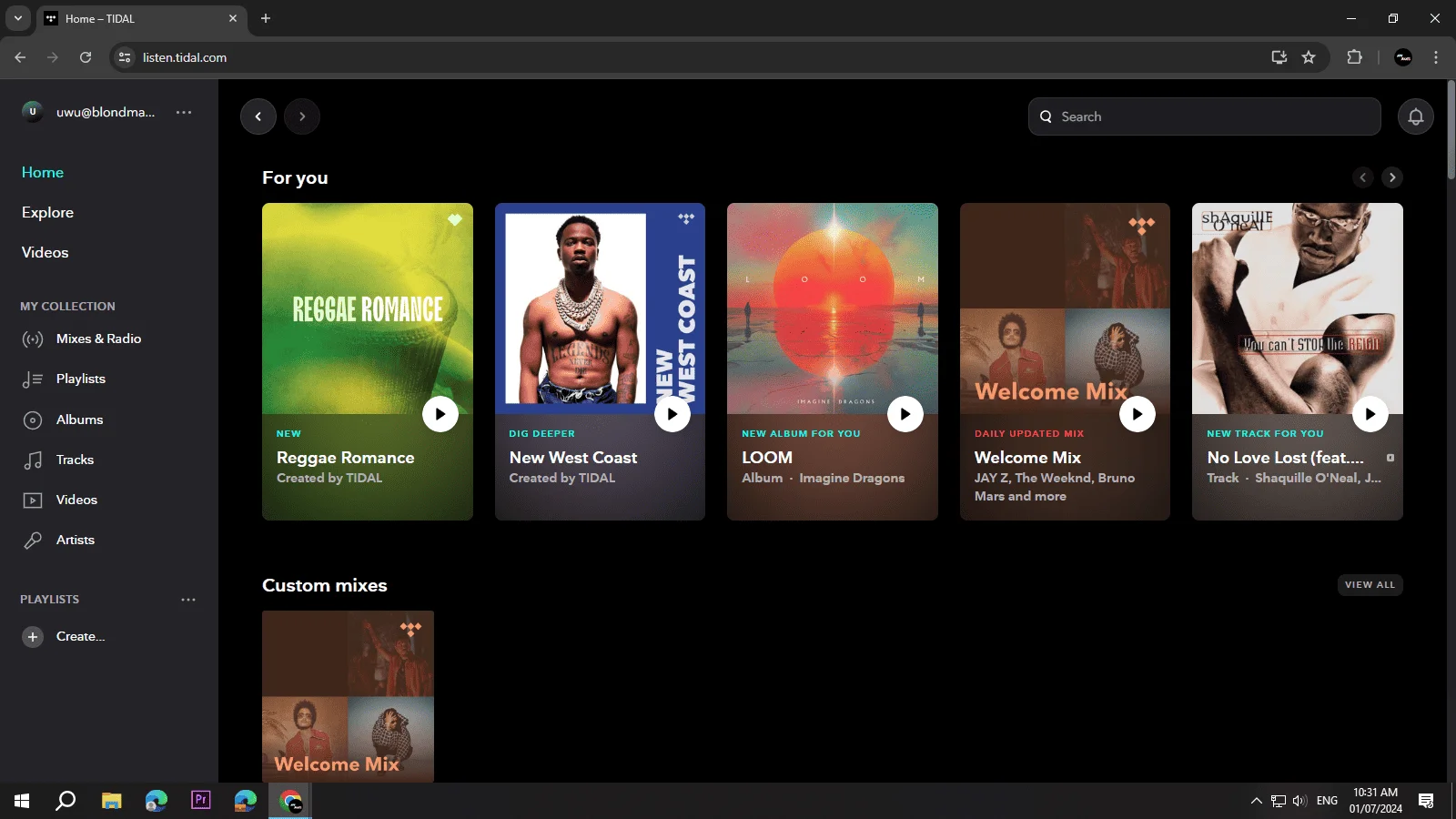Go to the Home page
1456x819 pixels.
point(43,172)
